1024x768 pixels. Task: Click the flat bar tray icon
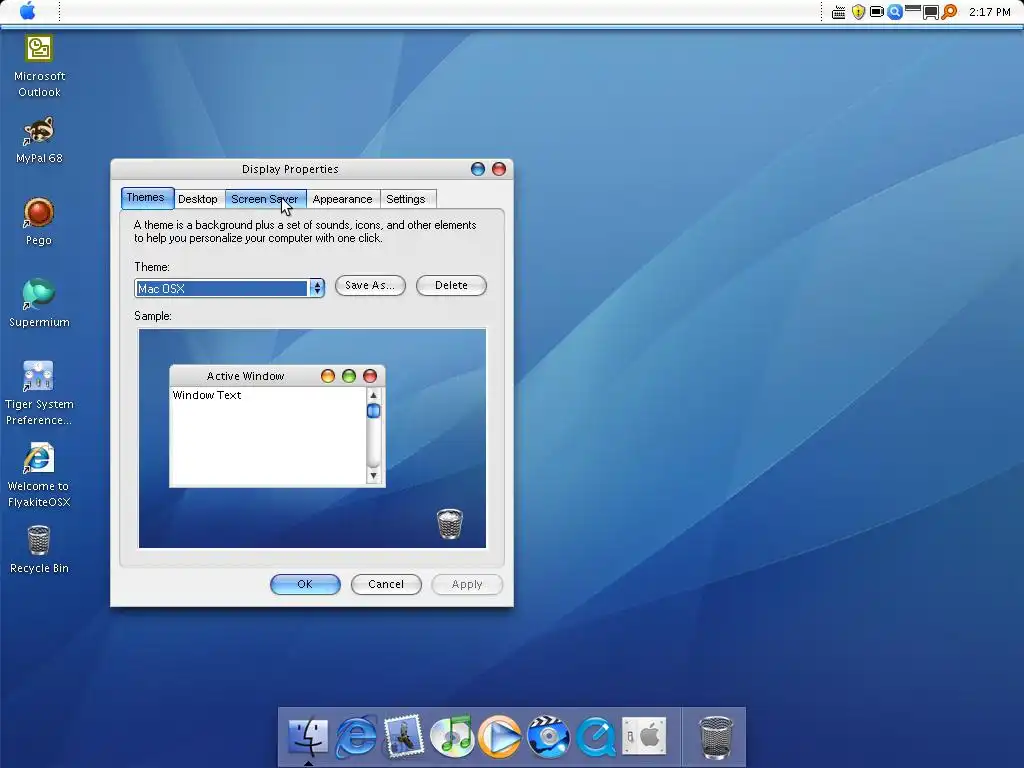tap(913, 8)
